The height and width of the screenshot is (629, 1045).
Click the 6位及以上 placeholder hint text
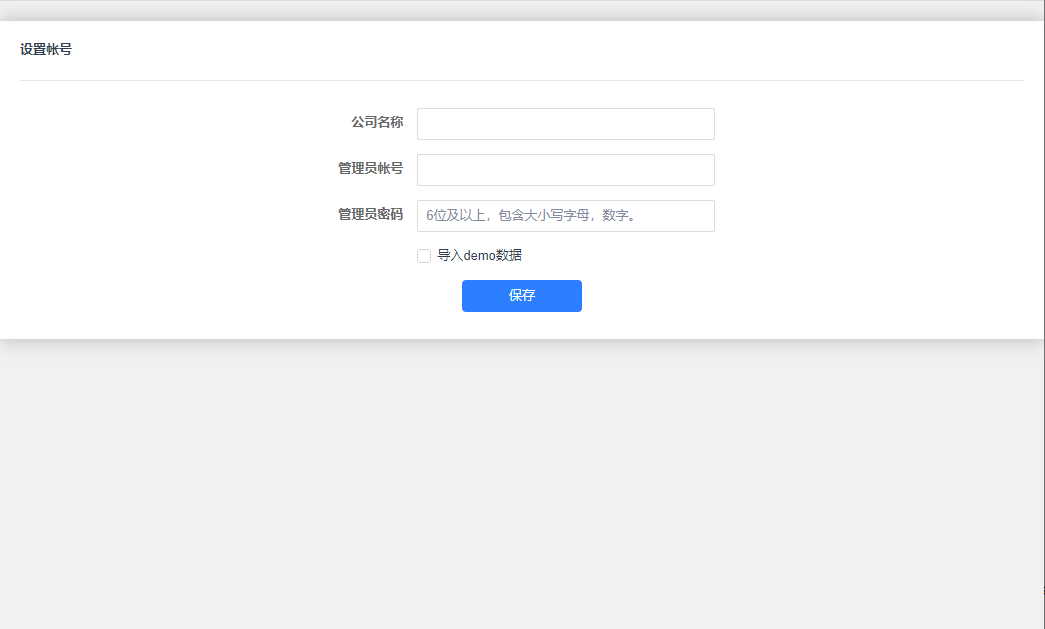531,216
